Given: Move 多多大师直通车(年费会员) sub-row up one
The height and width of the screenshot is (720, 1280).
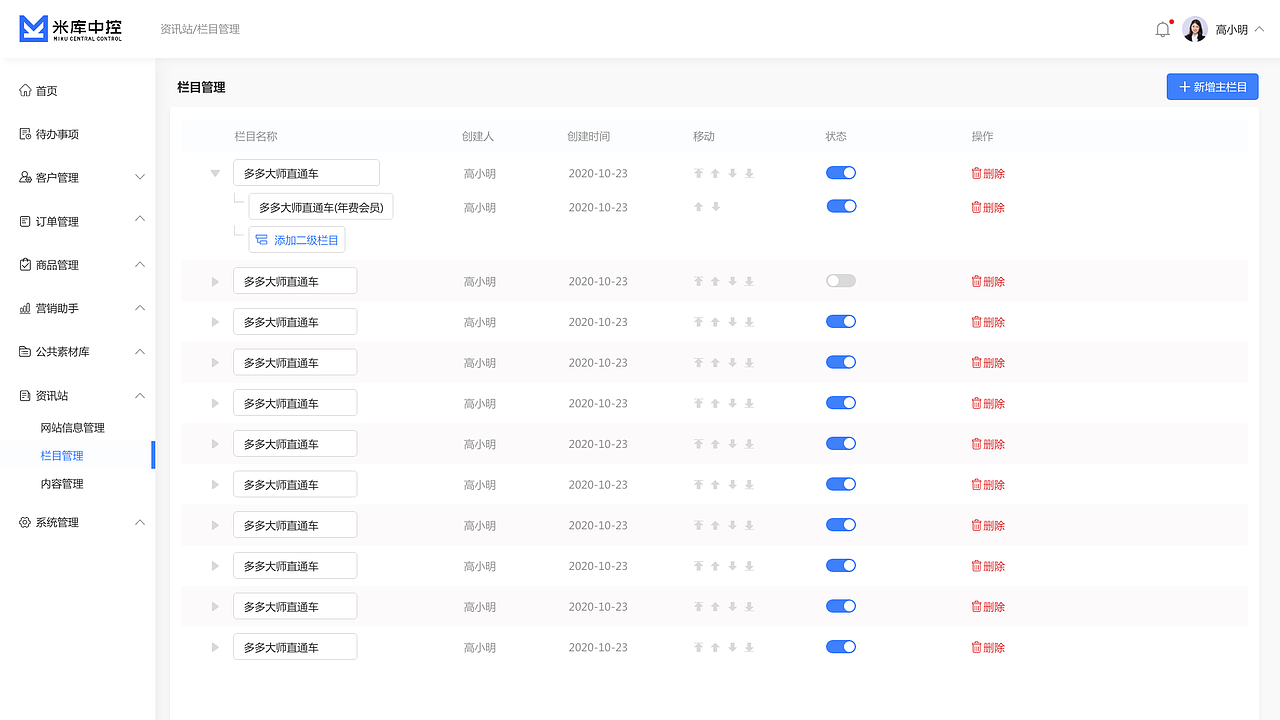Looking at the screenshot, I should (x=699, y=208).
